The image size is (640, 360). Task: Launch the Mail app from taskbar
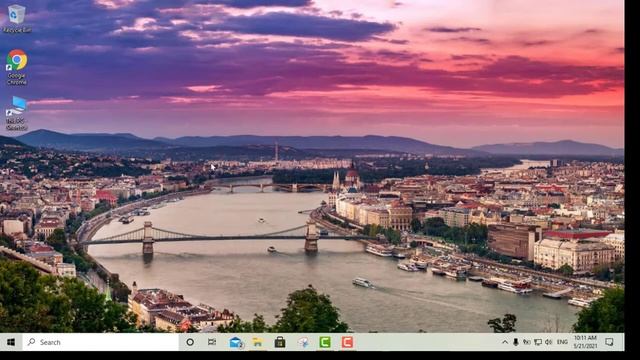[x=236, y=342]
